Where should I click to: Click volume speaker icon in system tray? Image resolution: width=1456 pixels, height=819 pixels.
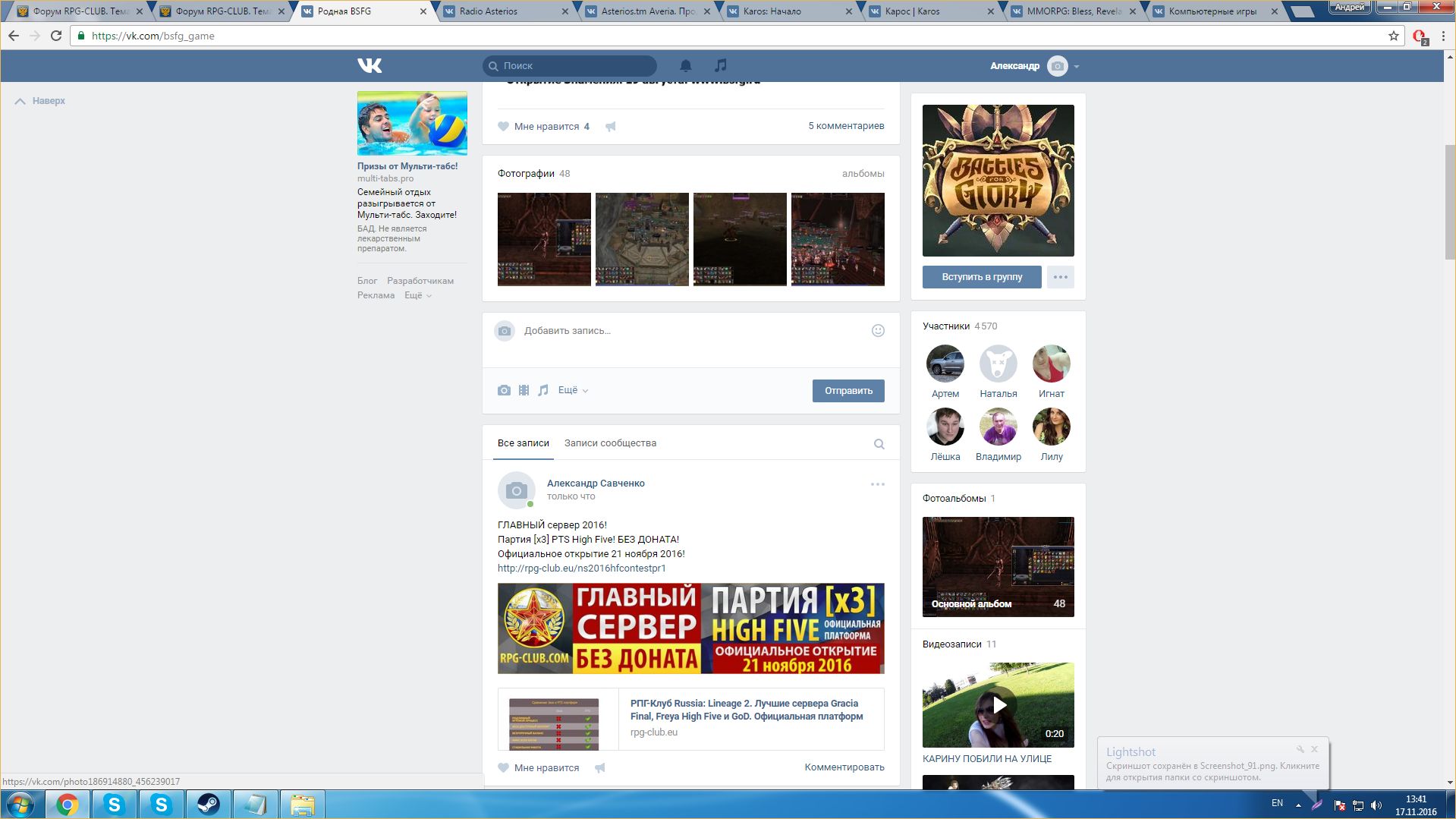[x=1376, y=805]
